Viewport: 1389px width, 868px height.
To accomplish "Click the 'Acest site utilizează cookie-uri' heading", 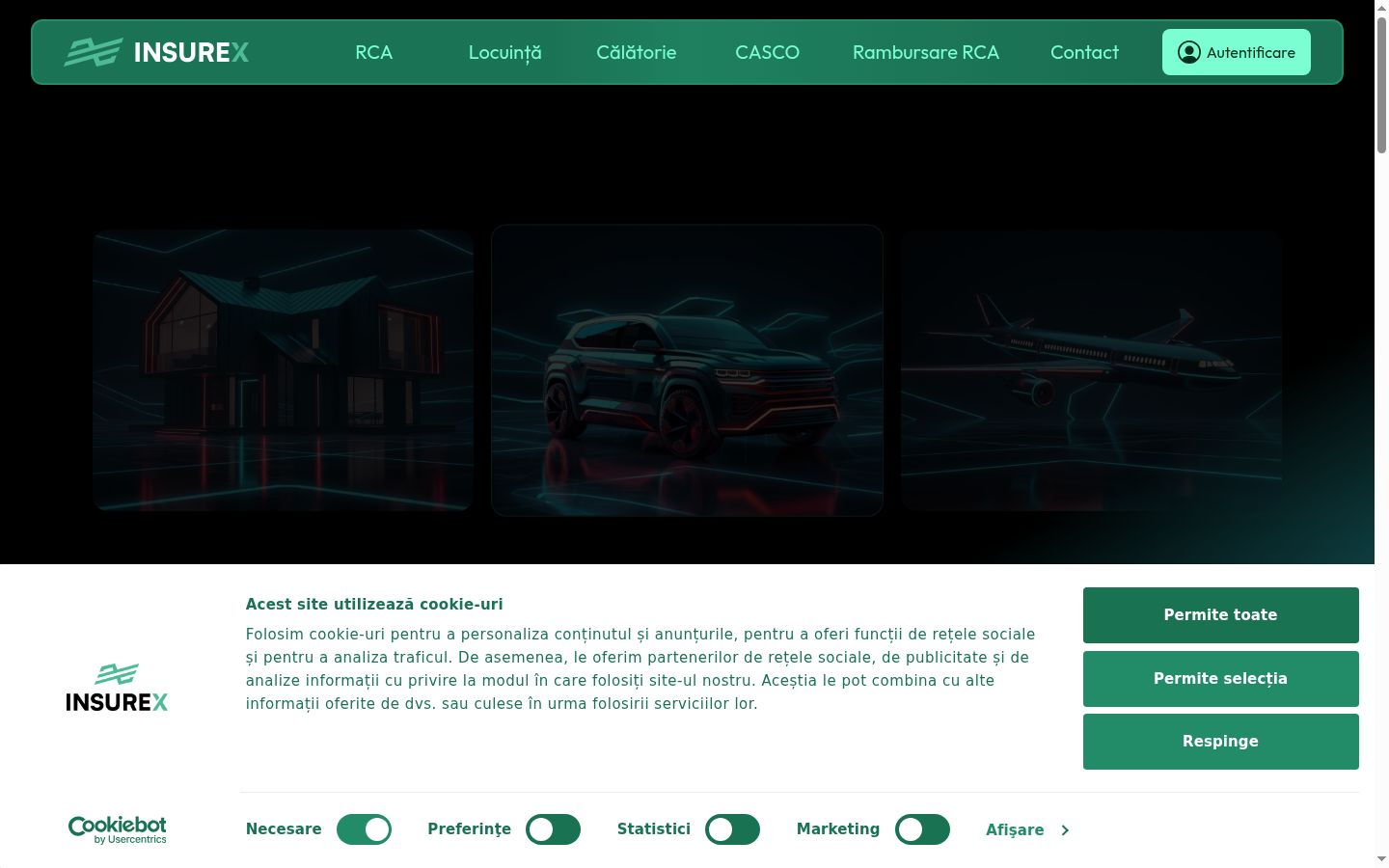I will [374, 605].
